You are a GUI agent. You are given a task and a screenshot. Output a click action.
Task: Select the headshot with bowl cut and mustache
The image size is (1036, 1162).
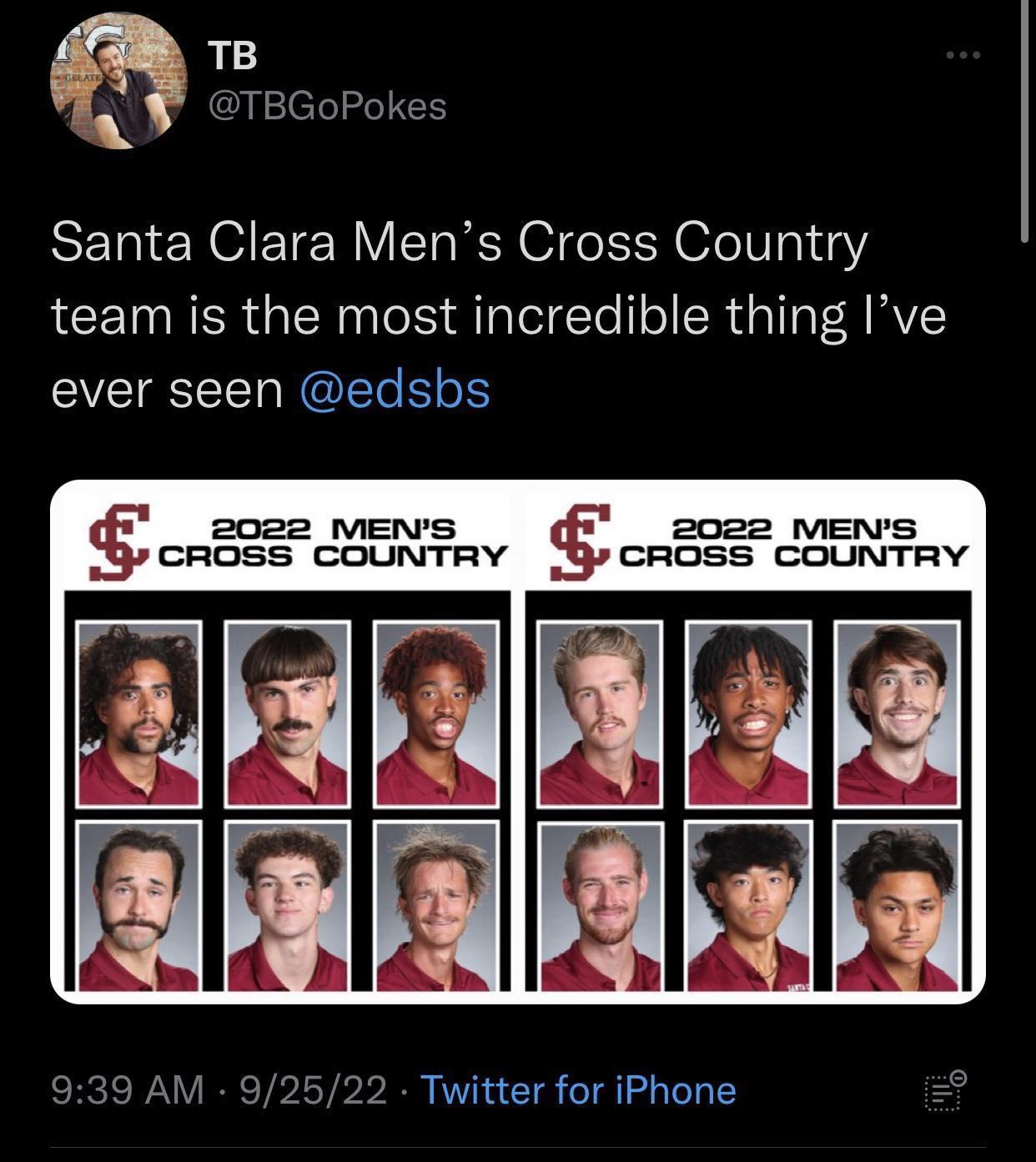click(x=288, y=713)
